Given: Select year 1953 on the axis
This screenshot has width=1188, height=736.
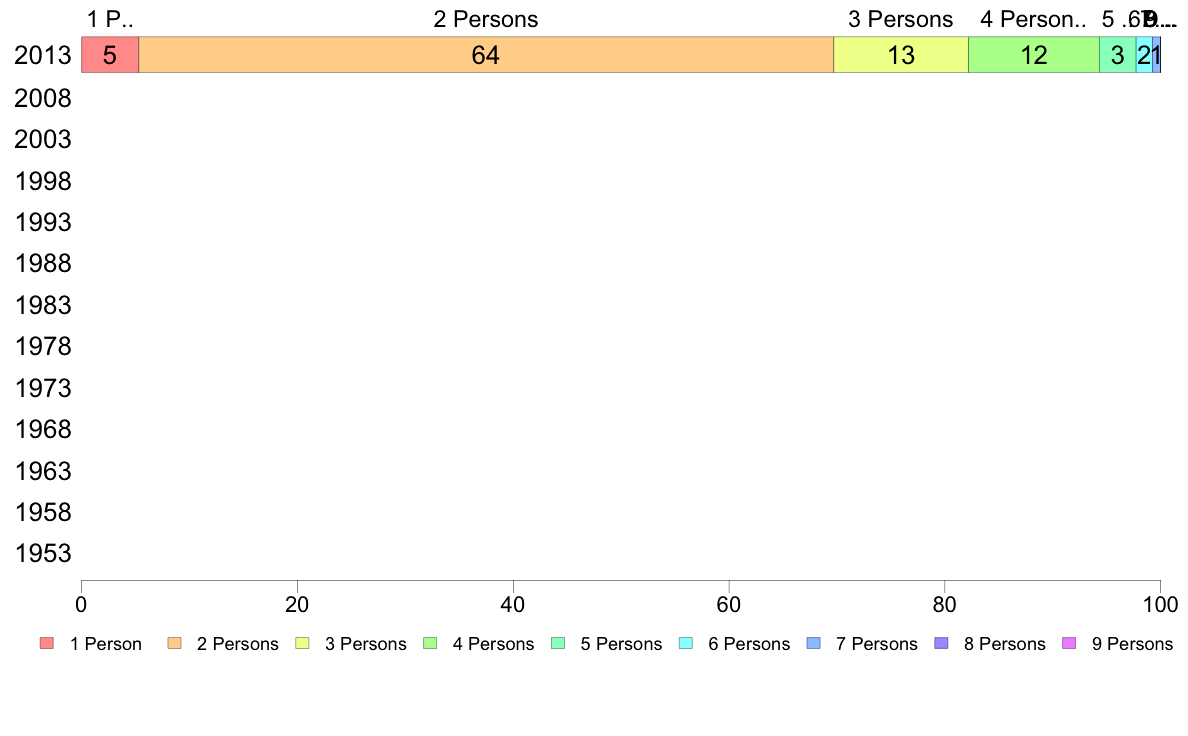Looking at the screenshot, I should tap(42, 553).
